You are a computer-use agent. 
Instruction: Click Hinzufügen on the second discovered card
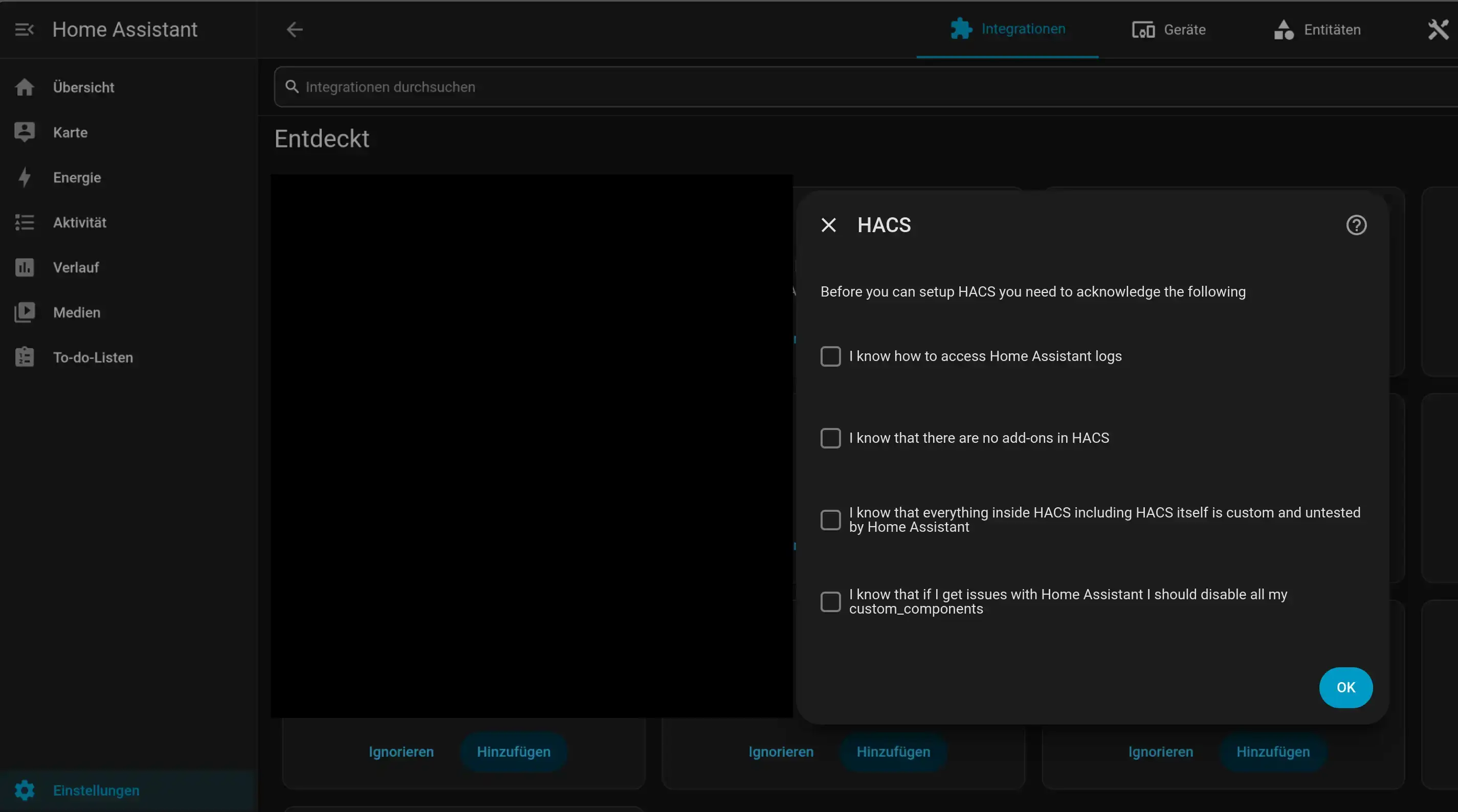point(893,752)
